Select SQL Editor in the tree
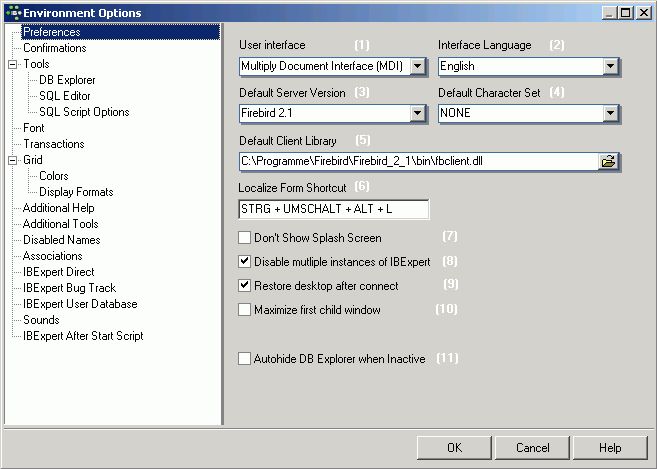The width and height of the screenshot is (657, 469). click(65, 96)
